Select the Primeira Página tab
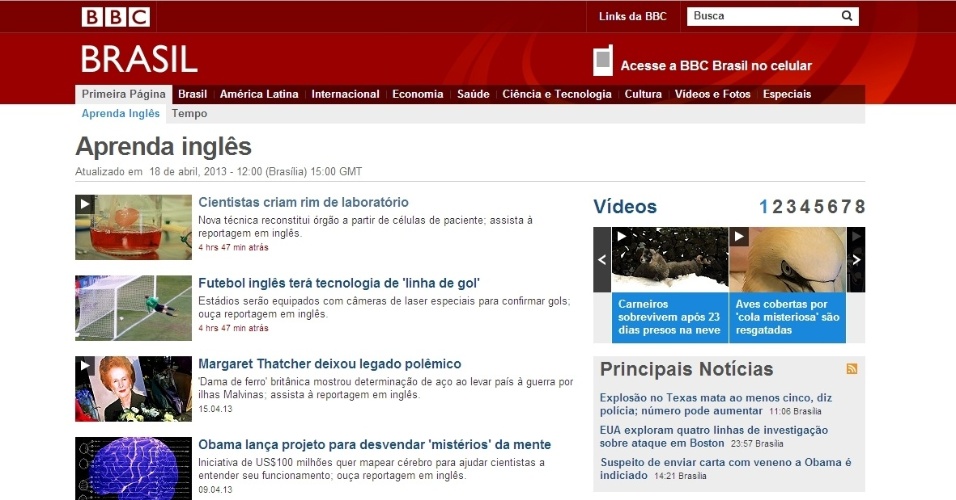This screenshot has width=956, height=500. 124,94
